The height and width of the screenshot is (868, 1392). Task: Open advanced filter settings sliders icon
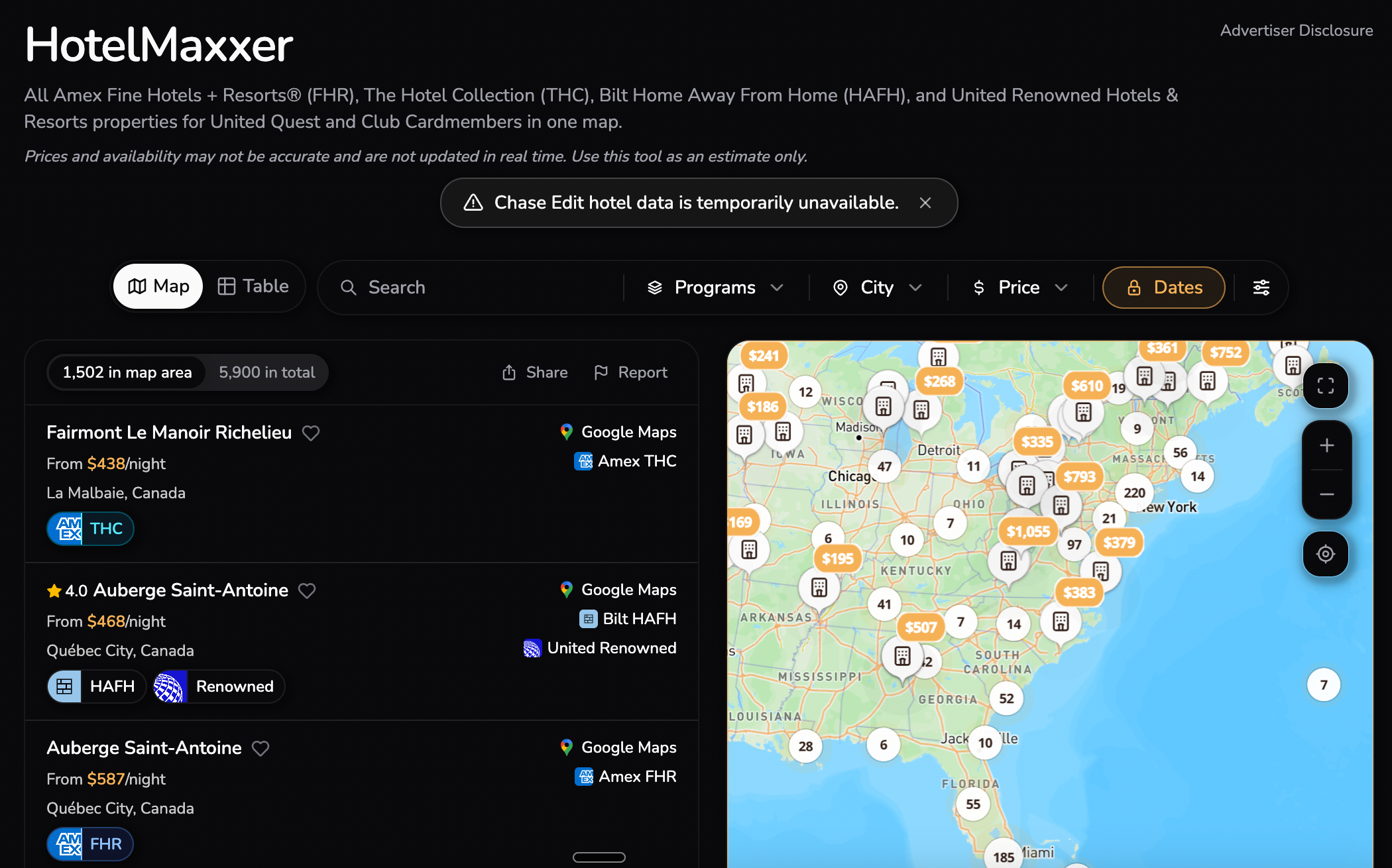click(x=1261, y=288)
